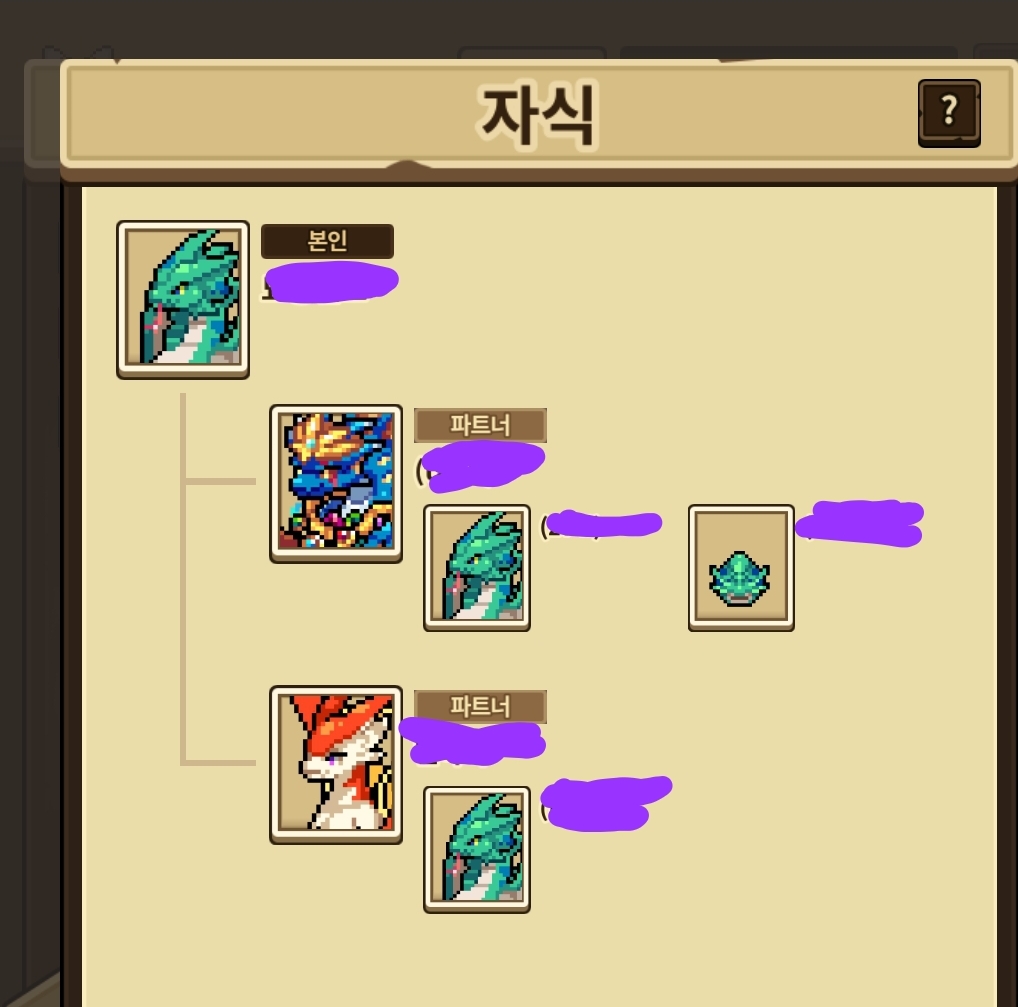Select the blue and gold dragon partner portrait
This screenshot has width=1018, height=1007.
pyautogui.click(x=336, y=484)
